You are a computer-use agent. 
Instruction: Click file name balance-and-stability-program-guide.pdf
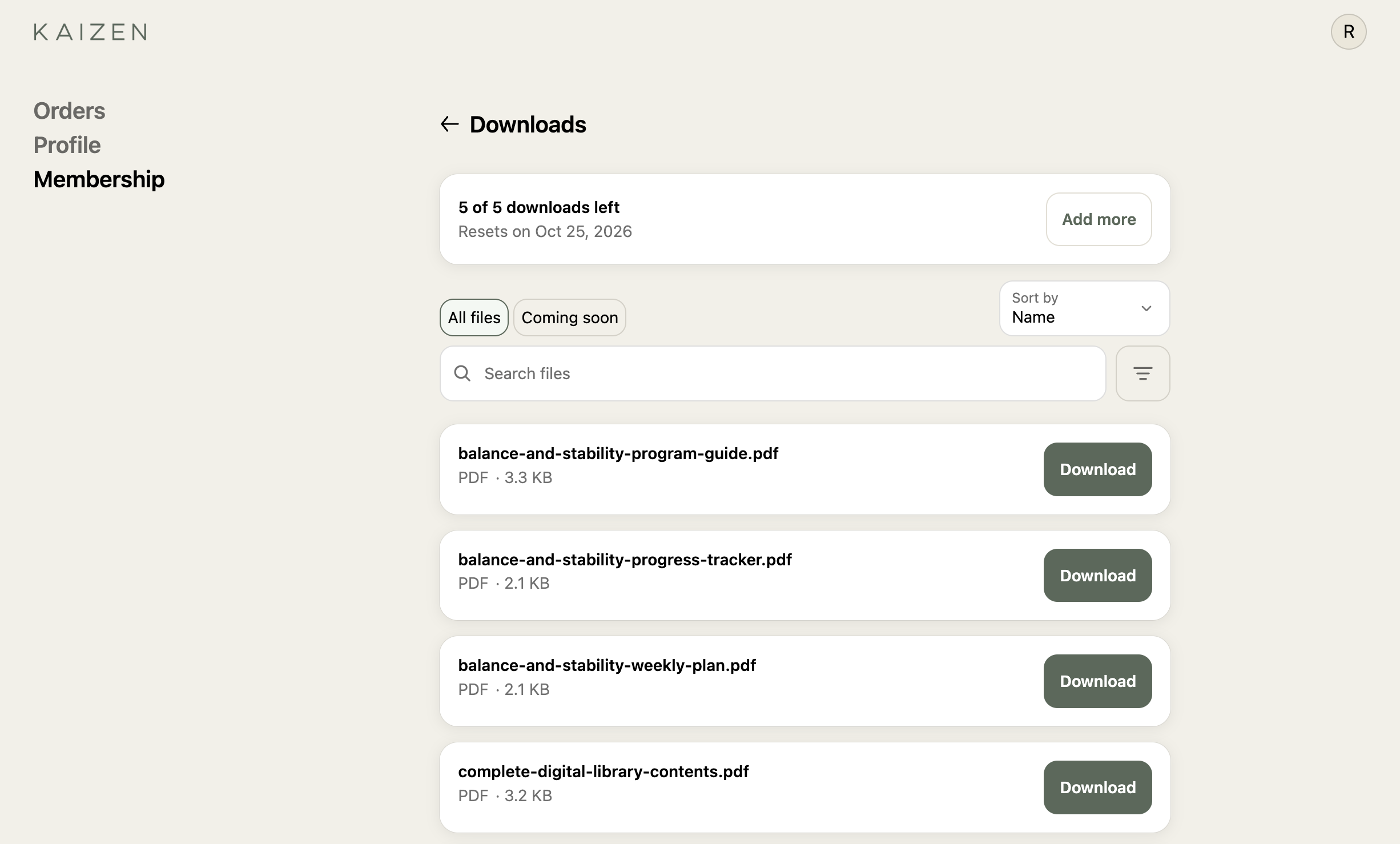tap(618, 453)
